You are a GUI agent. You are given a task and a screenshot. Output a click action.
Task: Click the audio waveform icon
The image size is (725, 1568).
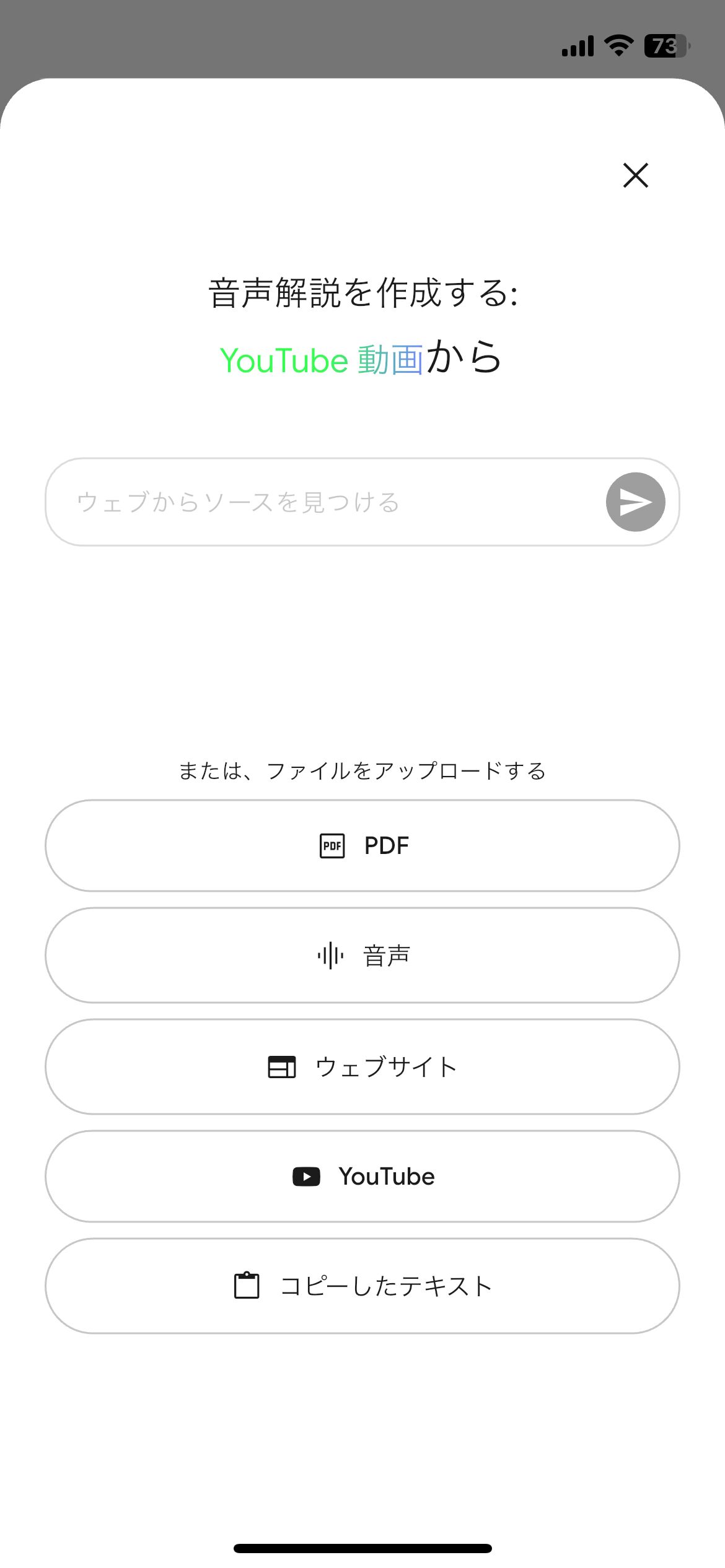tap(330, 956)
